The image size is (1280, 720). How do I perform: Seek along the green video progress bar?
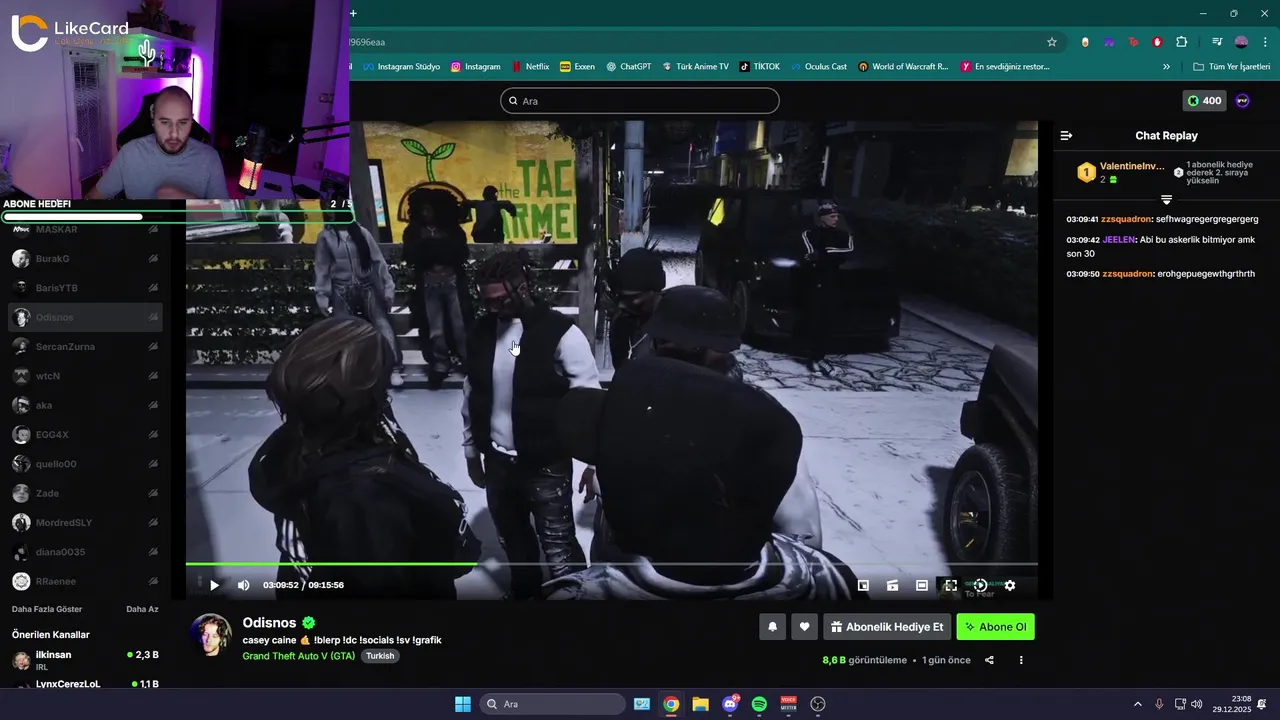611,564
